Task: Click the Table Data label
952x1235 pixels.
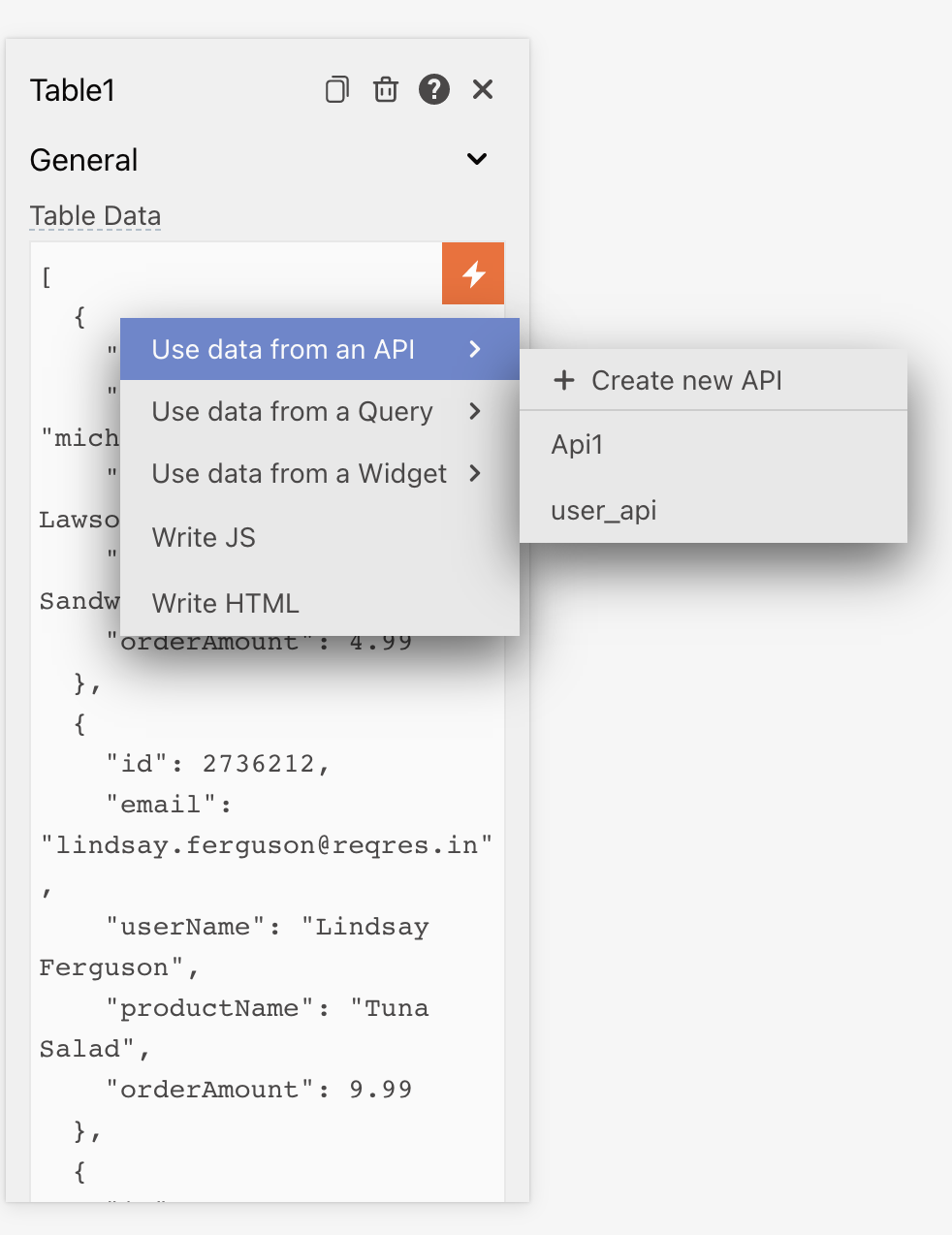Action: [x=95, y=215]
